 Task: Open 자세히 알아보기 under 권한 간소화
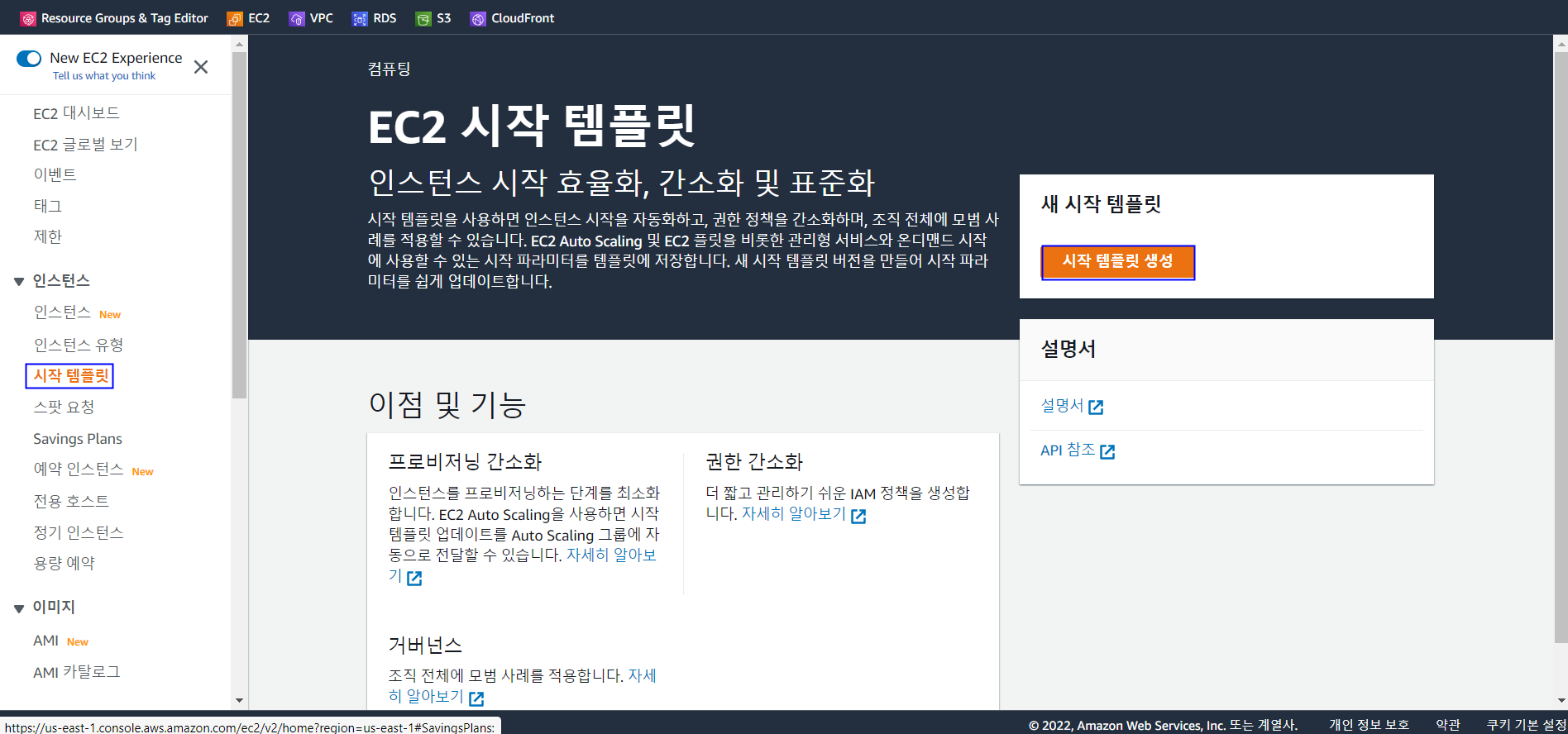[793, 513]
